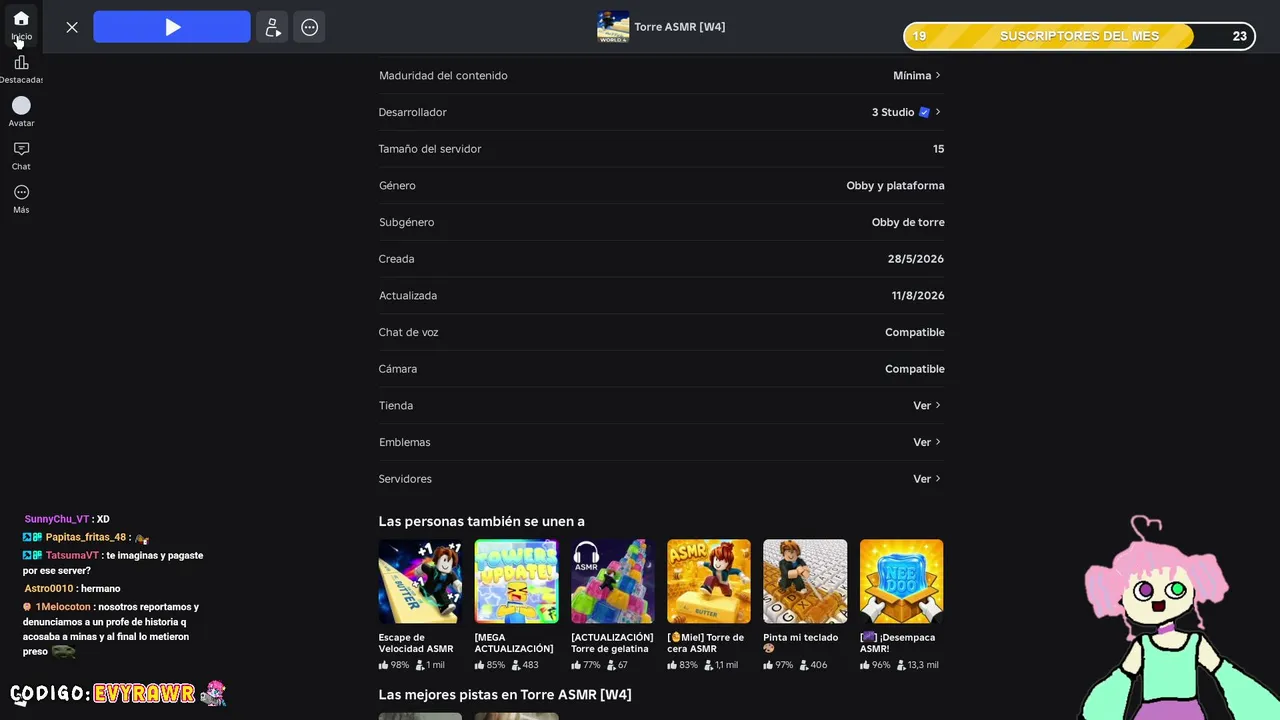Screen dimensions: 1280x720
Task: Click the header title "Torre ASMR [W4]"
Action: click(680, 27)
